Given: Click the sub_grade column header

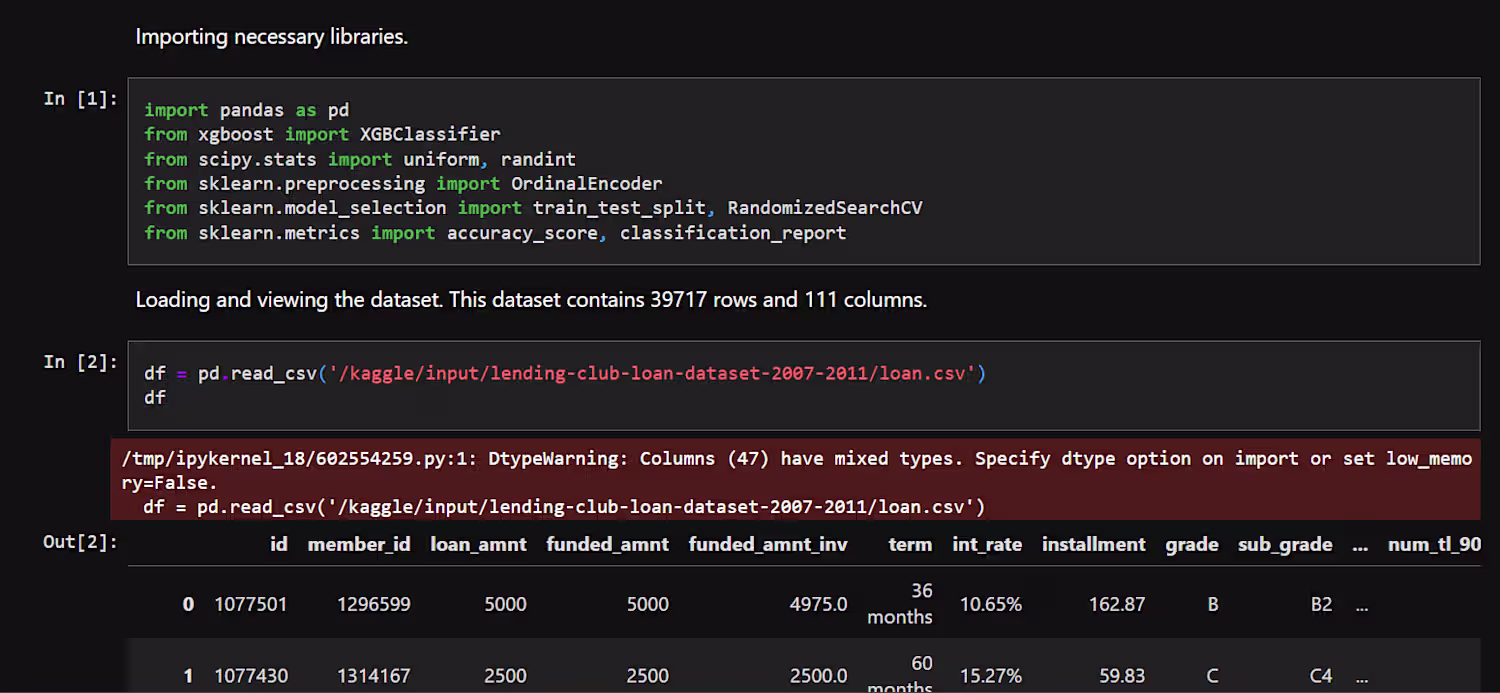Looking at the screenshot, I should point(1285,545).
